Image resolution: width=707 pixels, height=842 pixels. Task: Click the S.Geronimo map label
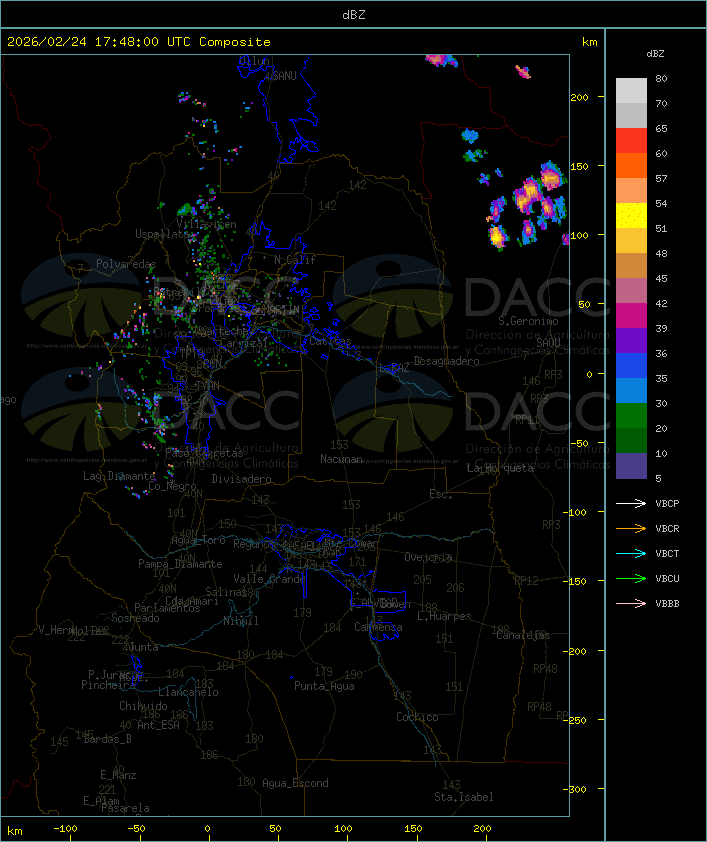point(528,321)
